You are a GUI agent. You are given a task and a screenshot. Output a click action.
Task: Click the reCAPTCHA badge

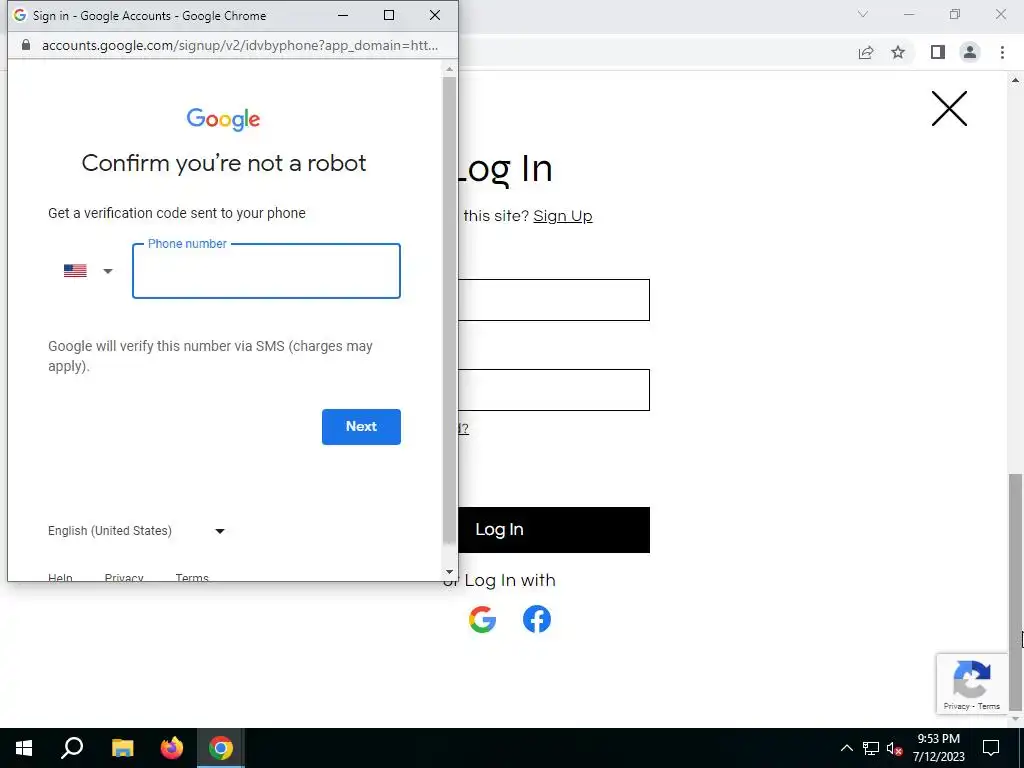coord(972,684)
